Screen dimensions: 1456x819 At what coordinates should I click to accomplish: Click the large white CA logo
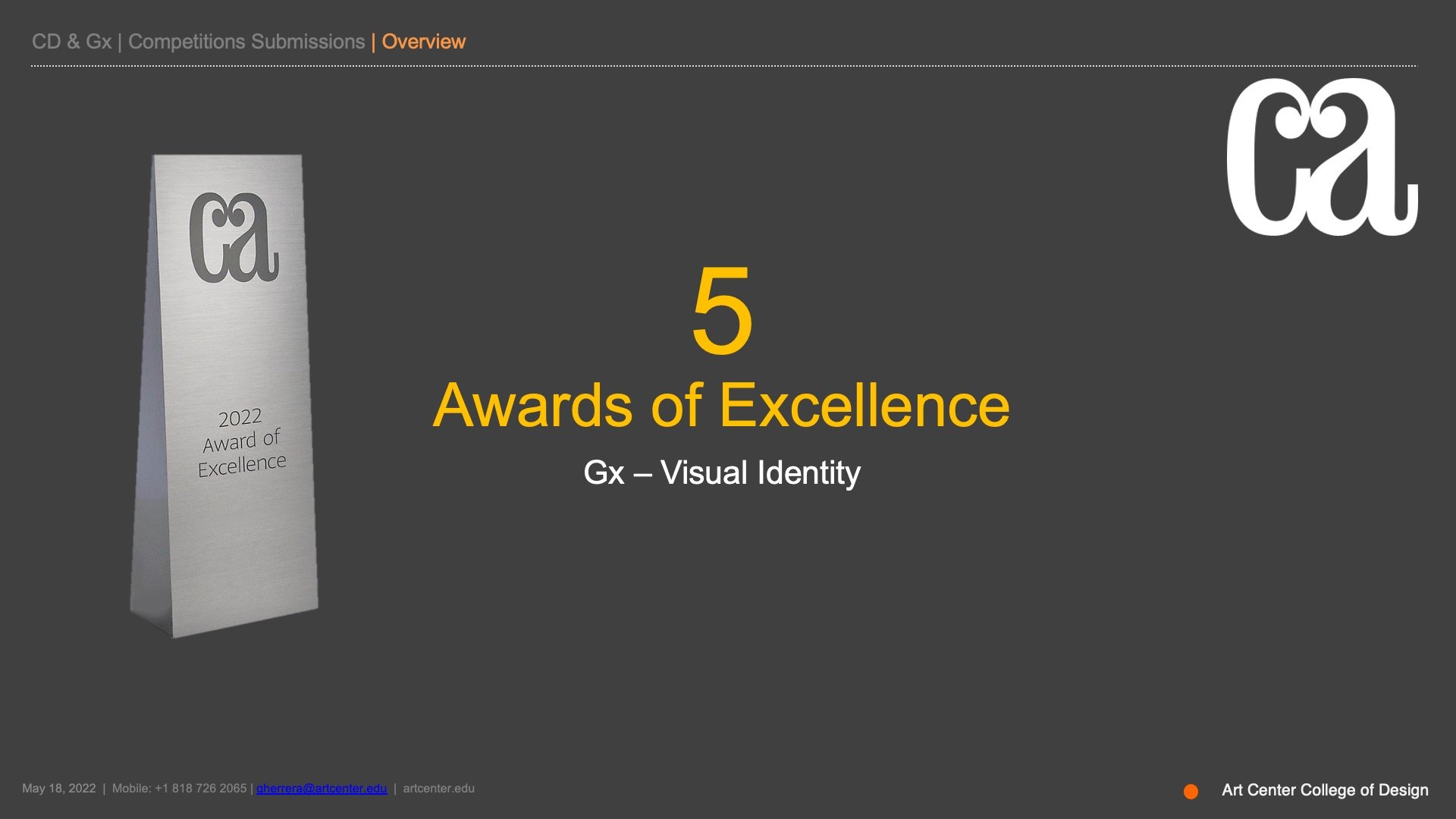click(1323, 157)
